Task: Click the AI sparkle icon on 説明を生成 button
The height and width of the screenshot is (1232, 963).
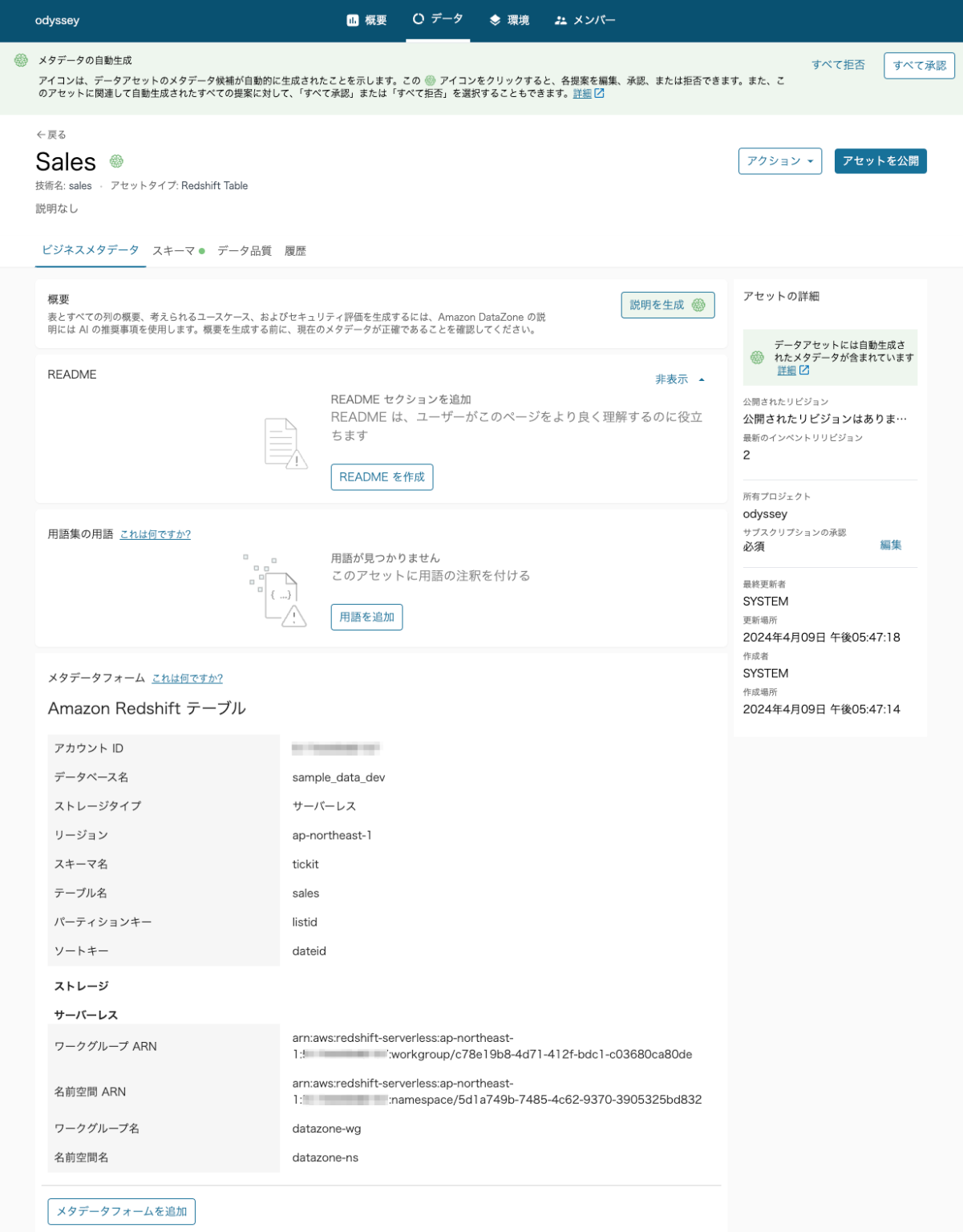Action: [x=699, y=305]
